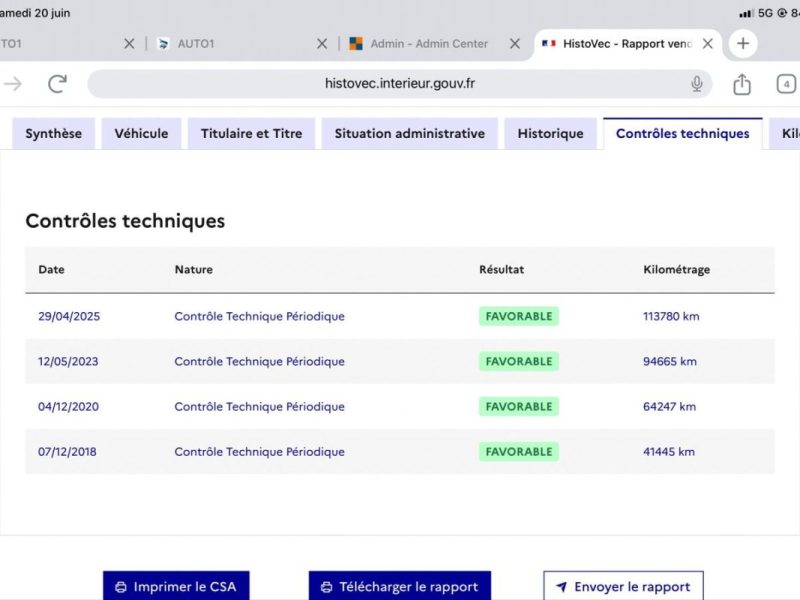
Task: Switch to the AUTO1 browser tab
Action: (x=196, y=44)
